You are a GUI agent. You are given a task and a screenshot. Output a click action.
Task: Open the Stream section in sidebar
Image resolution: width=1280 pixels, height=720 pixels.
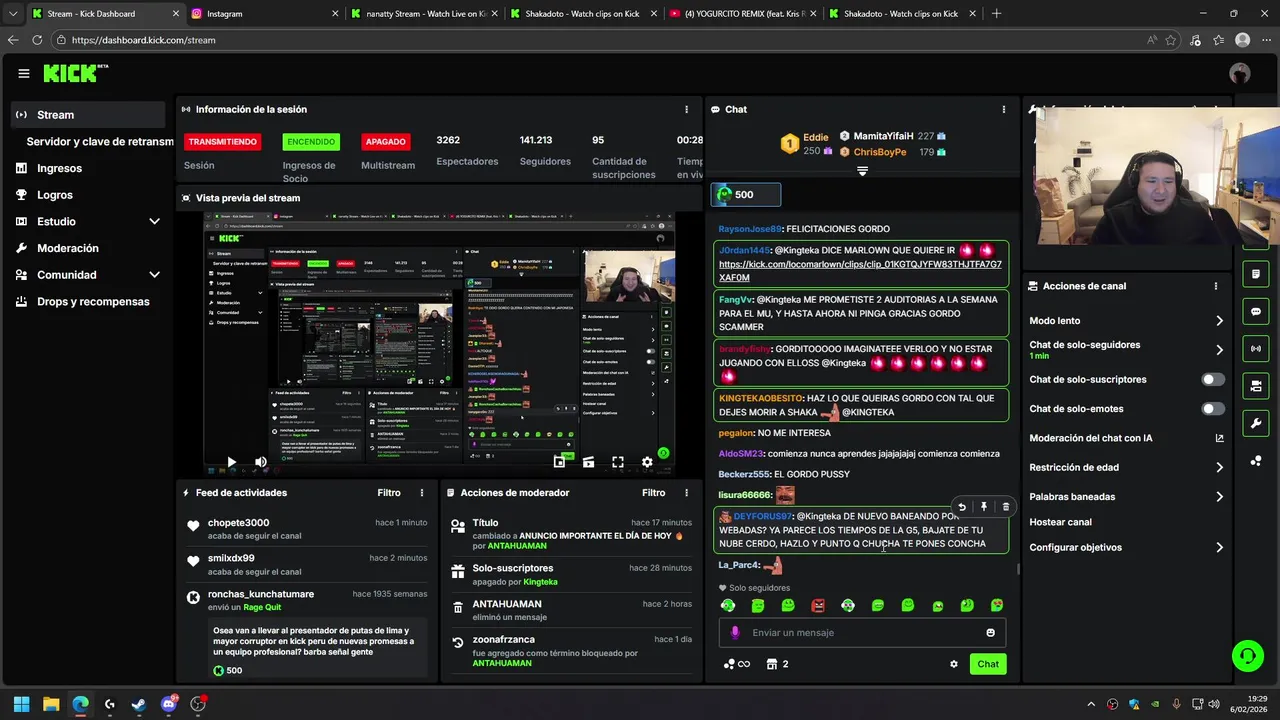pos(88,115)
